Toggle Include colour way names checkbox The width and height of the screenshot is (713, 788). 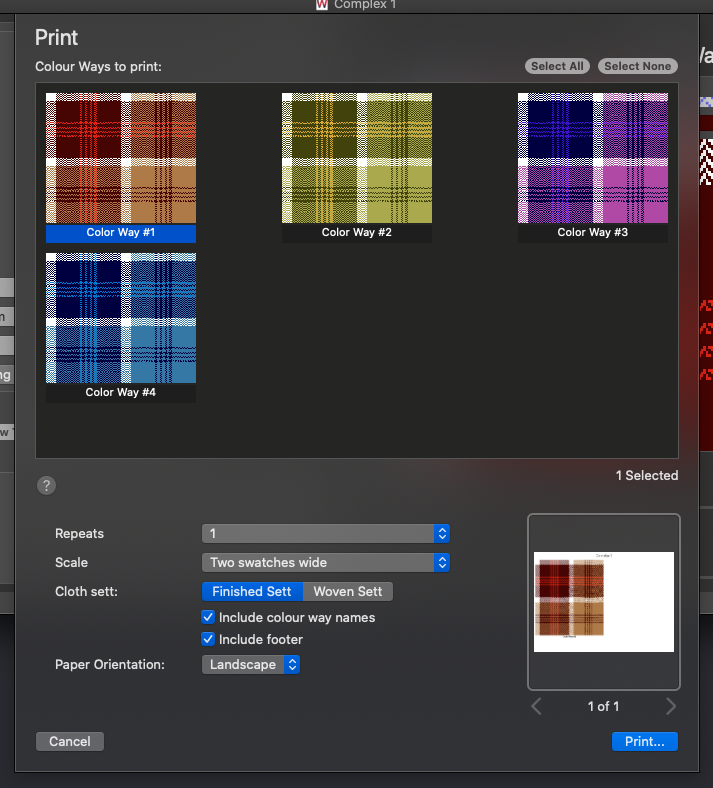click(208, 617)
